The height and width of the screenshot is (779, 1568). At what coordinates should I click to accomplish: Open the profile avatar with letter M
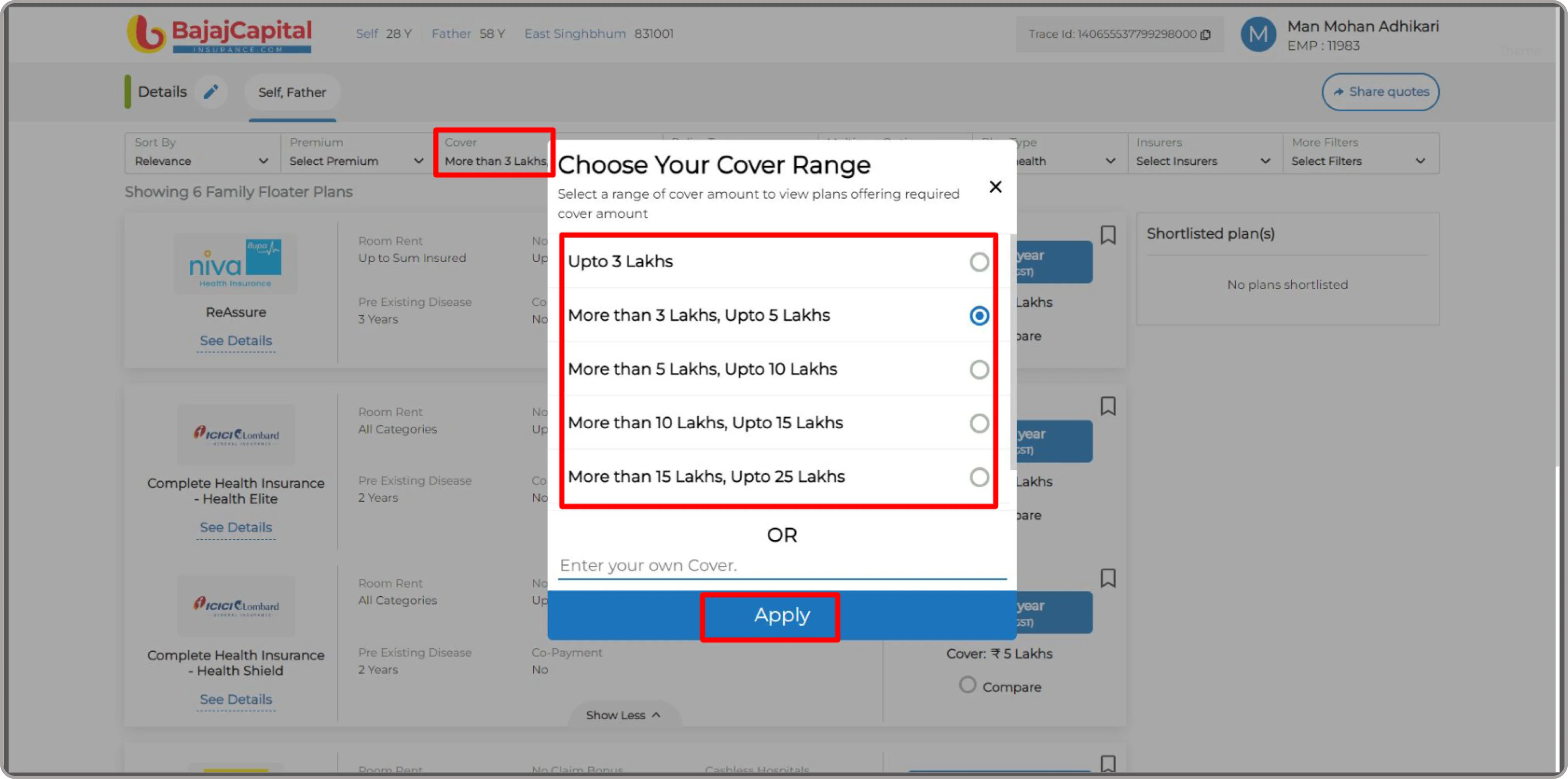(1258, 35)
